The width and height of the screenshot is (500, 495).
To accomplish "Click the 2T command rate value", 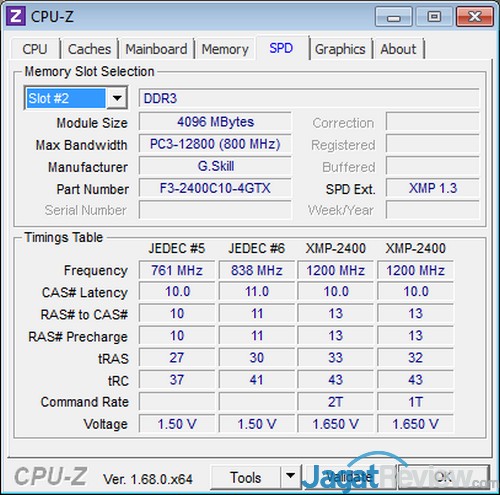I will (335, 402).
